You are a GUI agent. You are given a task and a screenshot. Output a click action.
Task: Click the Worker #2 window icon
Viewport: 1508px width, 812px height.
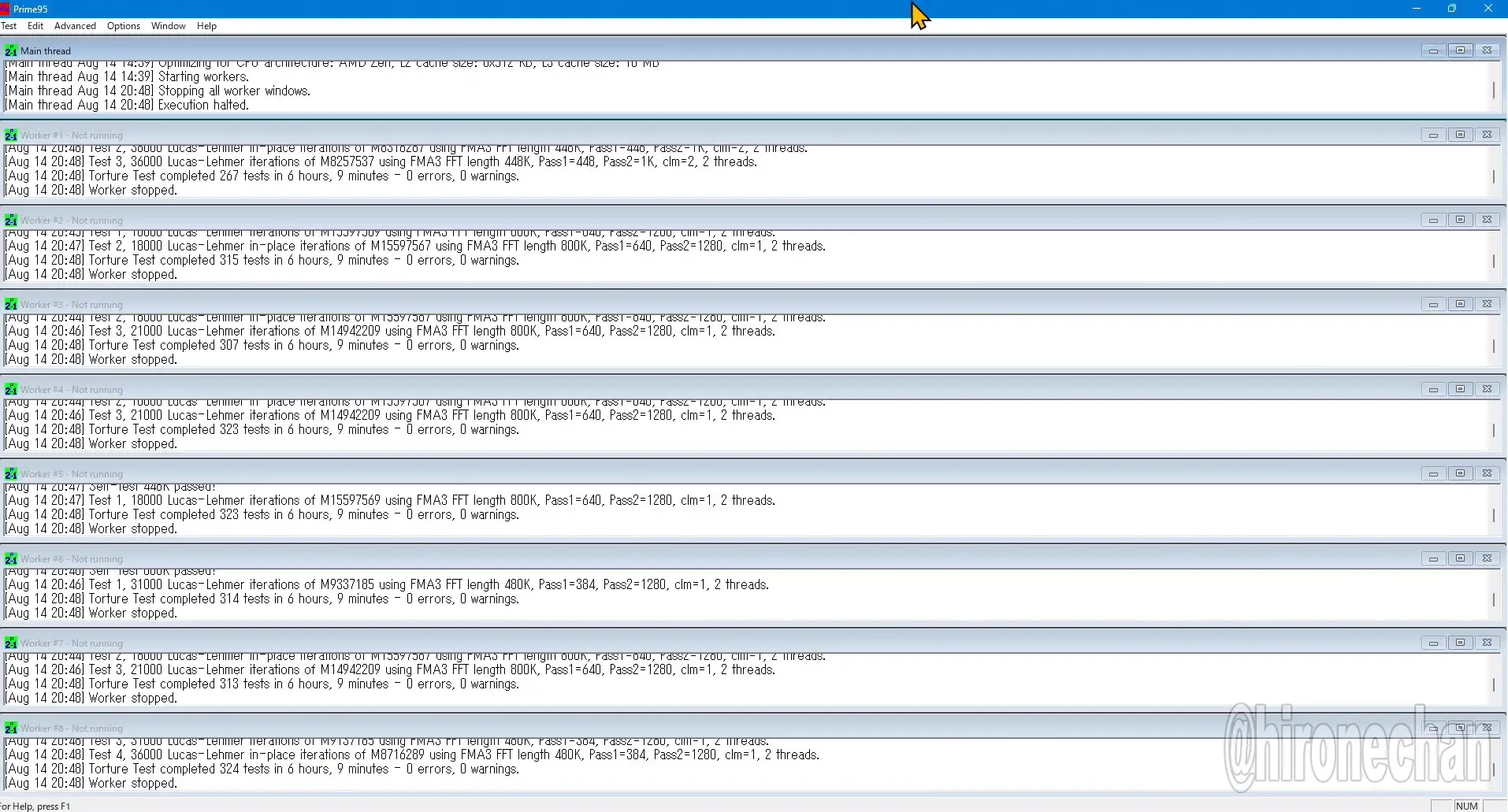[x=10, y=221]
